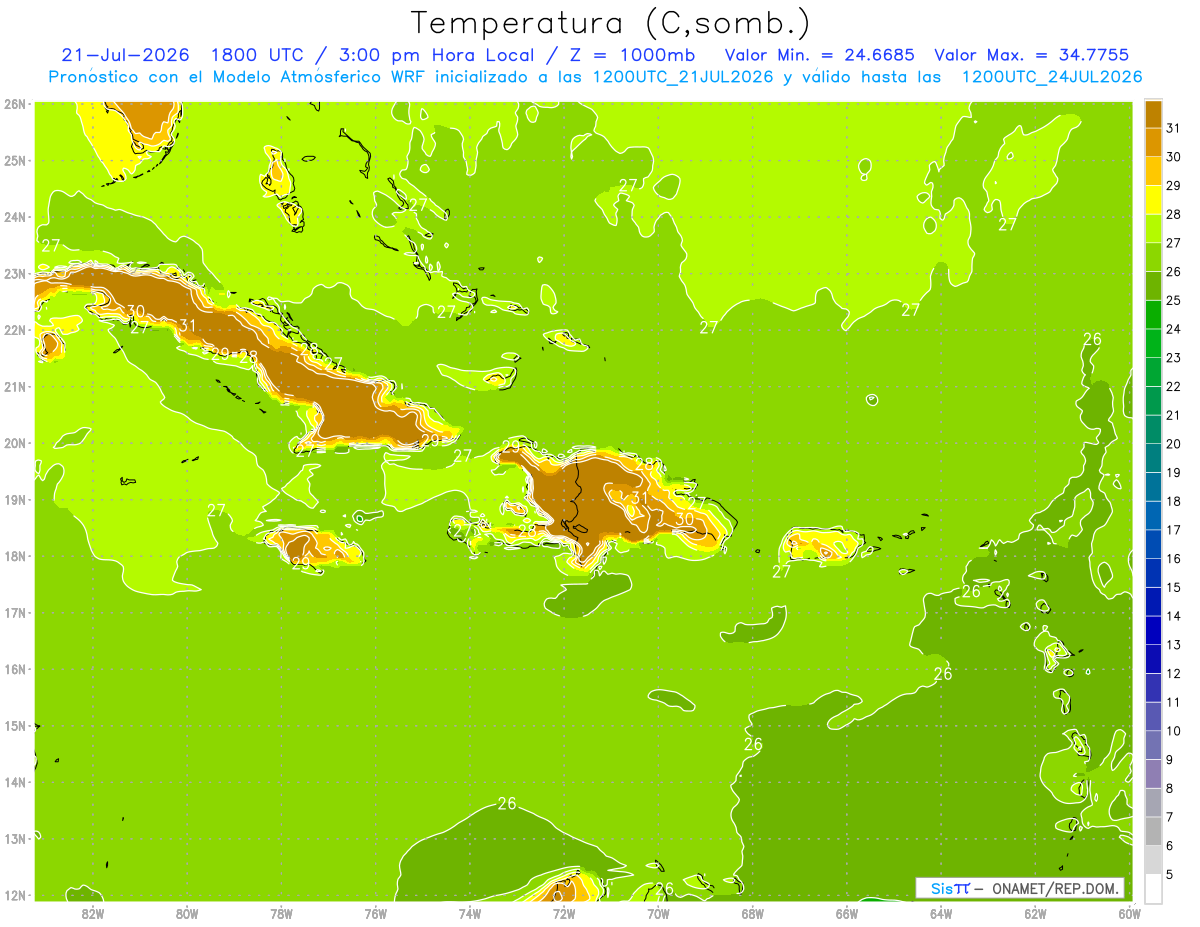1200x927 pixels.
Task: Click the legend band between 25 and 26
Action: point(1152,286)
